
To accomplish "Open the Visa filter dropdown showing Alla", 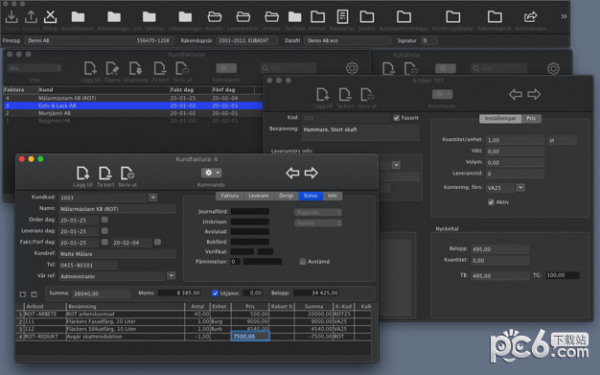I will [x=34, y=68].
